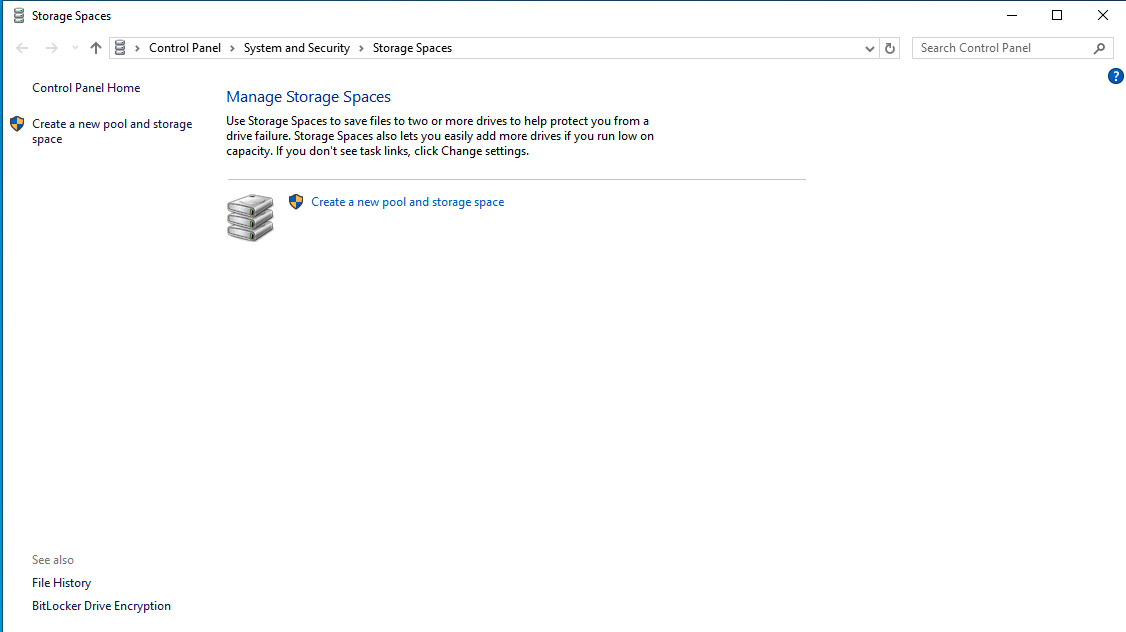Click the Storage Spaces icon in the address bar

[x=119, y=47]
